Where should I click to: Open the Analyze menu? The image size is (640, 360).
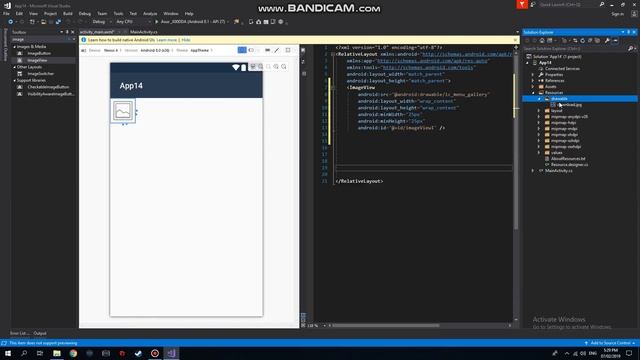pos(150,13)
